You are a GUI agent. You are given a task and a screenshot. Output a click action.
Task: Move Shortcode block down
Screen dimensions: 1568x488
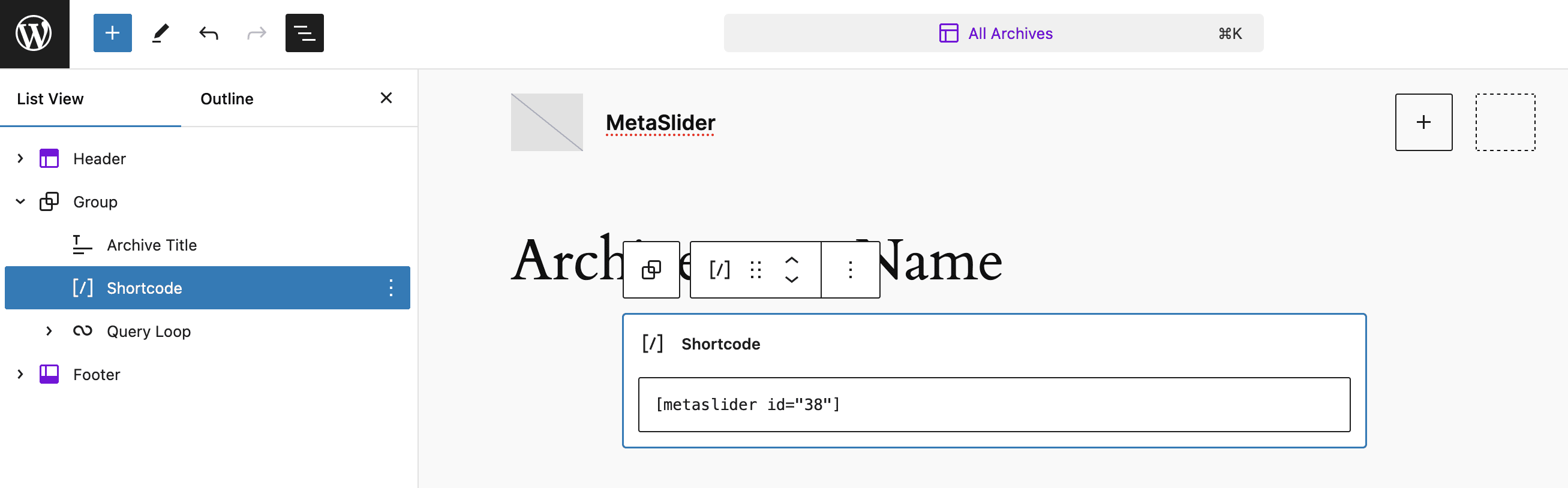791,279
